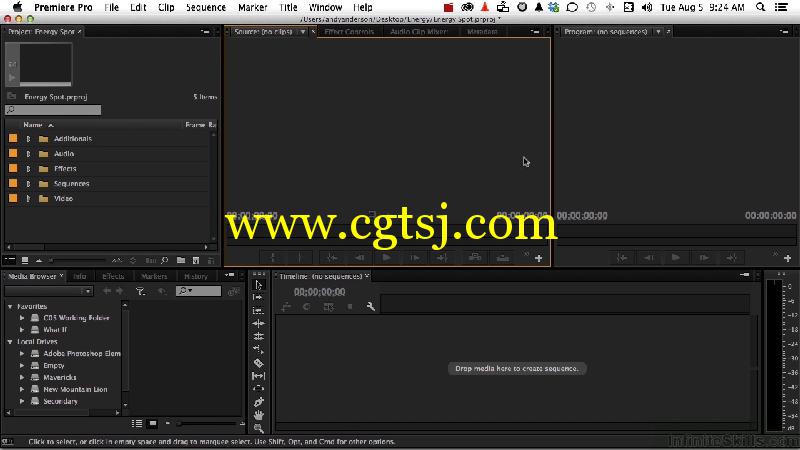
Task: Select the Track Select Backward tool
Action: [x=259, y=310]
